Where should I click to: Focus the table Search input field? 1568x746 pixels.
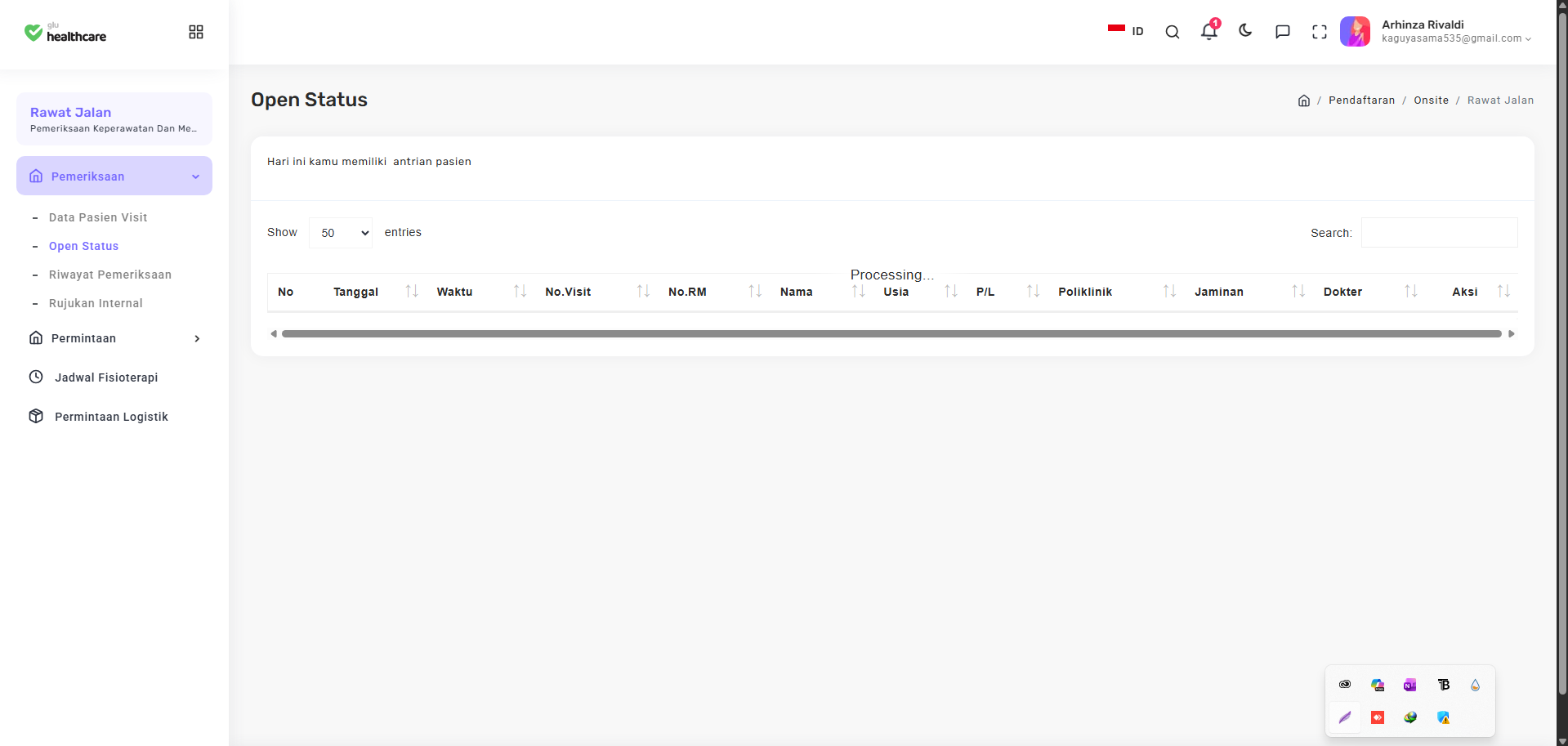pos(1440,233)
